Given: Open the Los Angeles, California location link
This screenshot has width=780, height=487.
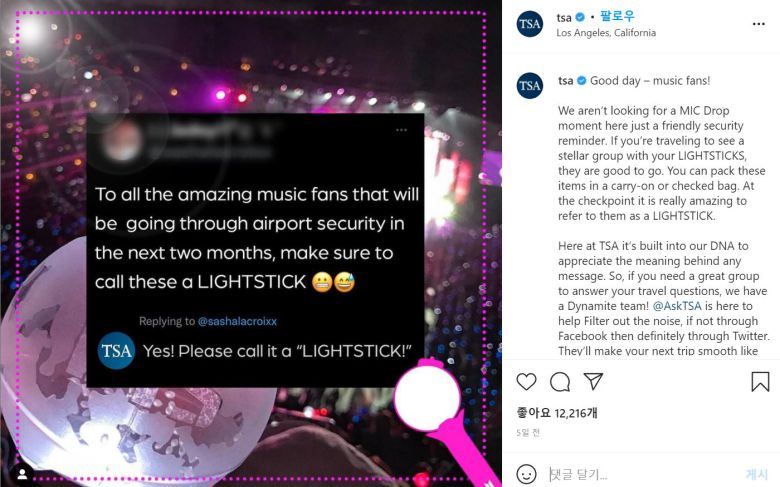Looking at the screenshot, I should [x=606, y=33].
